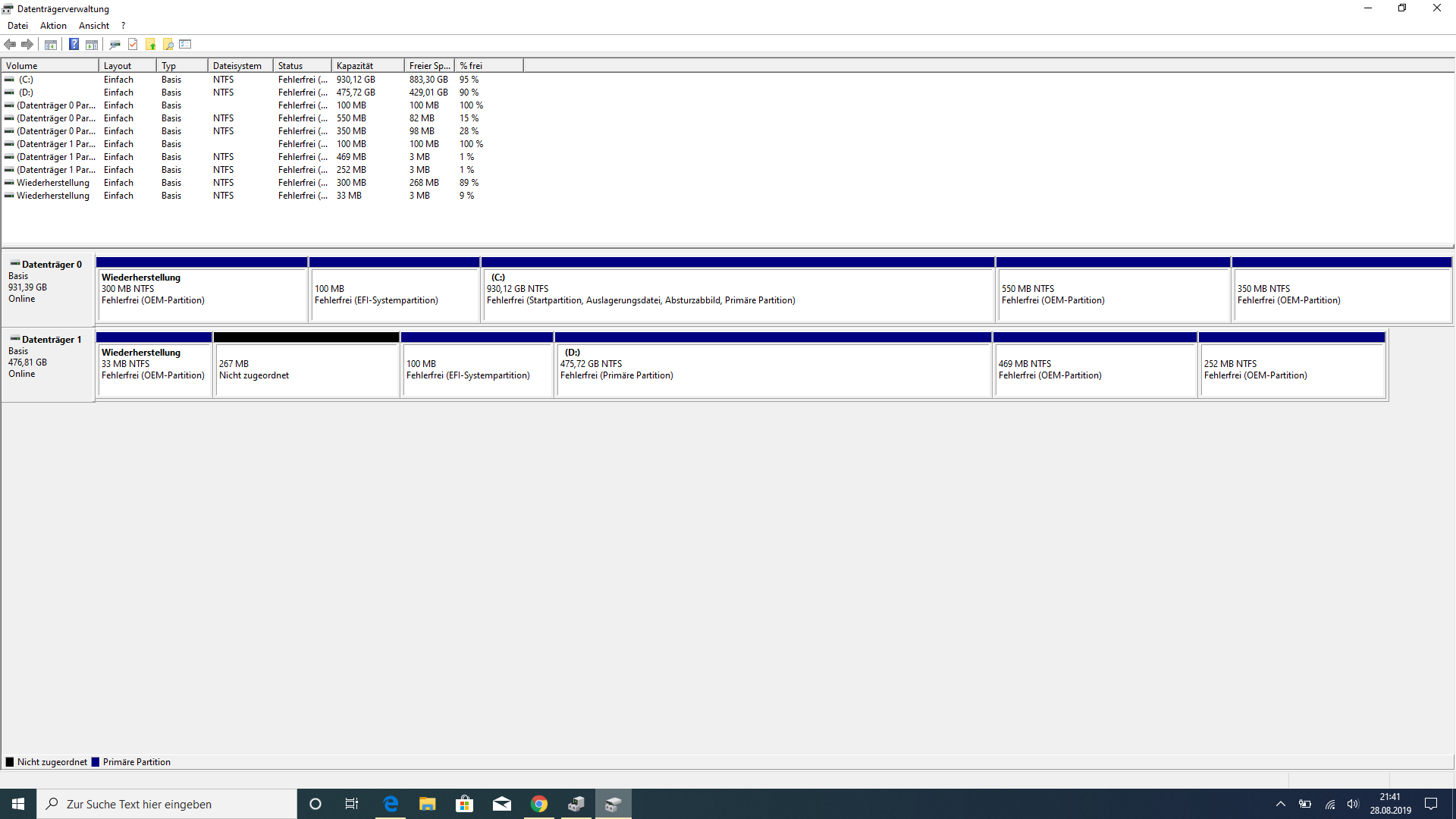Open the Aktion menu
1456x819 pixels.
click(x=53, y=26)
